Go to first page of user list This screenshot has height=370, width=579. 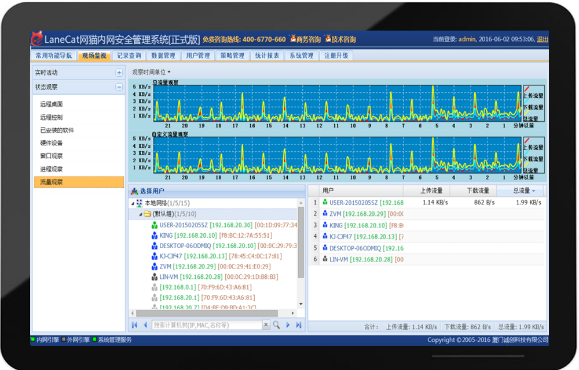point(134,325)
